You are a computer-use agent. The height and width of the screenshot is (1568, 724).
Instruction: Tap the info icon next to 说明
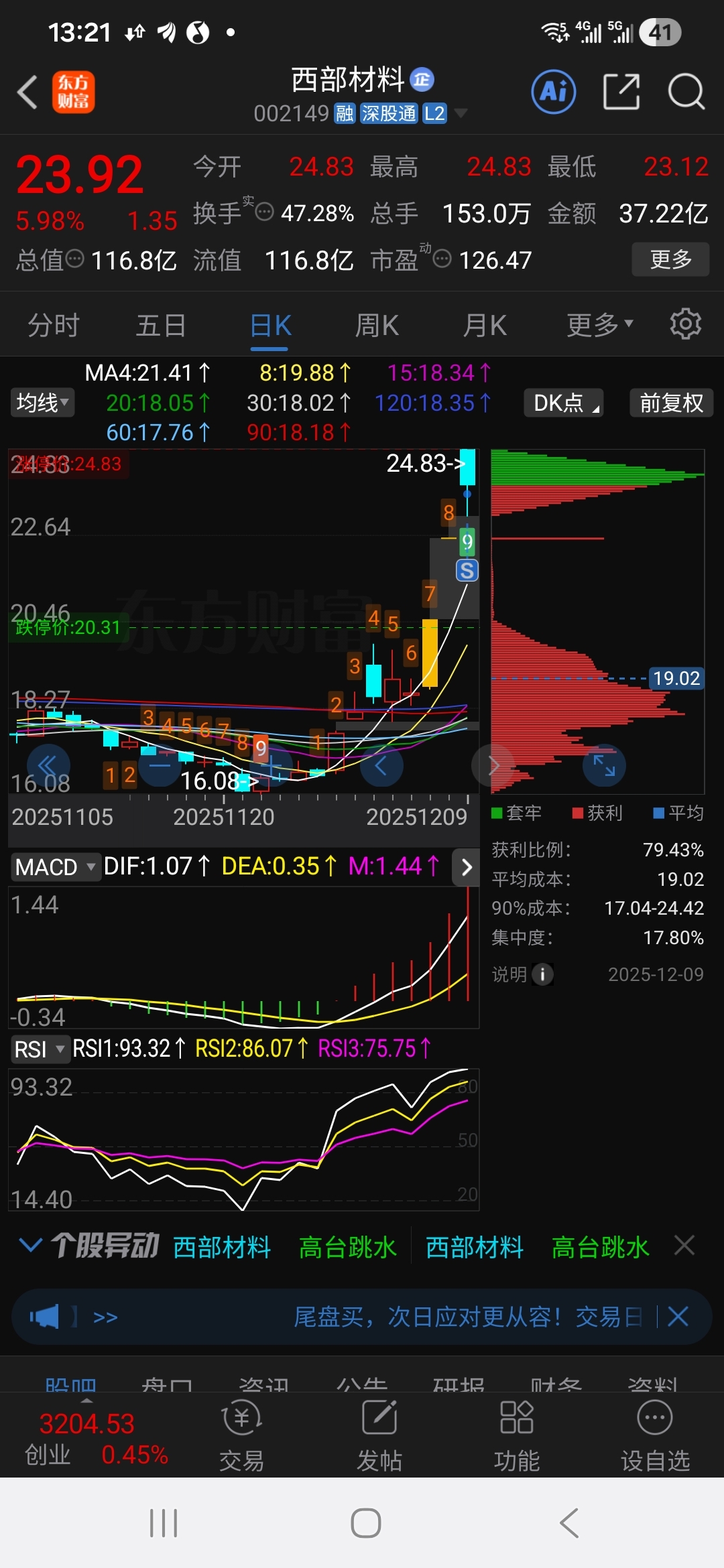click(543, 974)
